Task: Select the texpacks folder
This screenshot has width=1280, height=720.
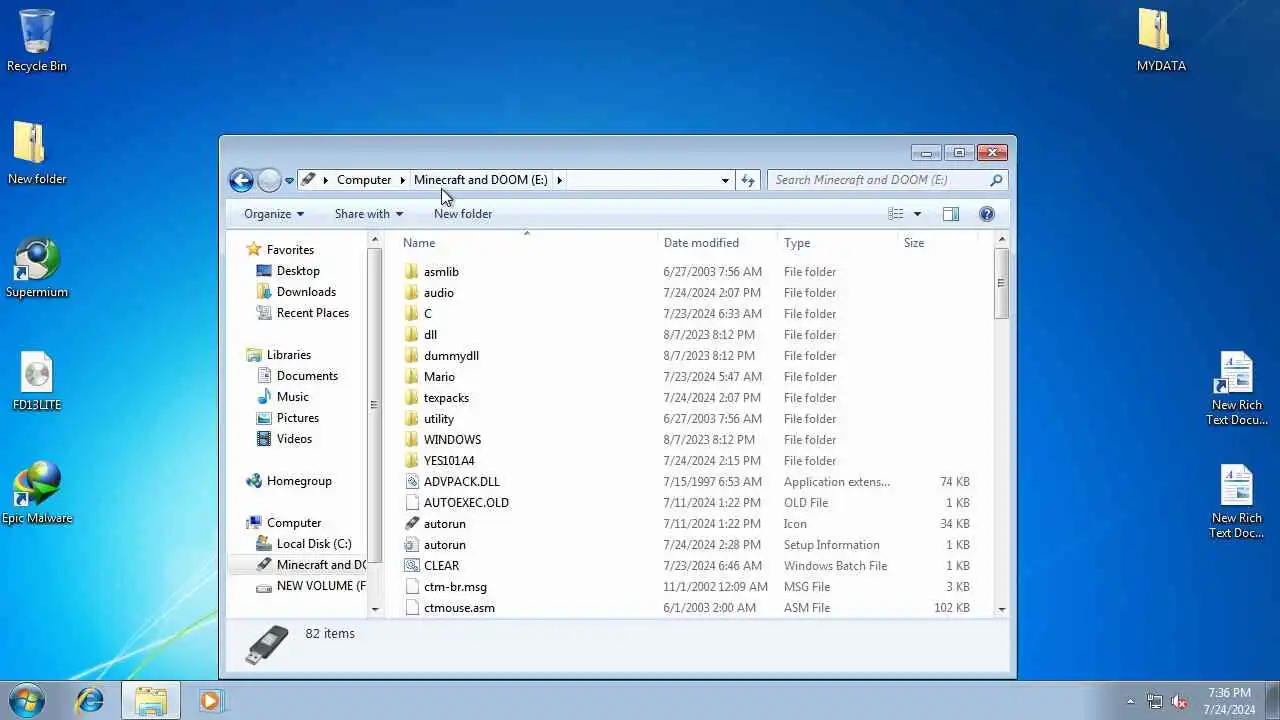Action: point(446,398)
